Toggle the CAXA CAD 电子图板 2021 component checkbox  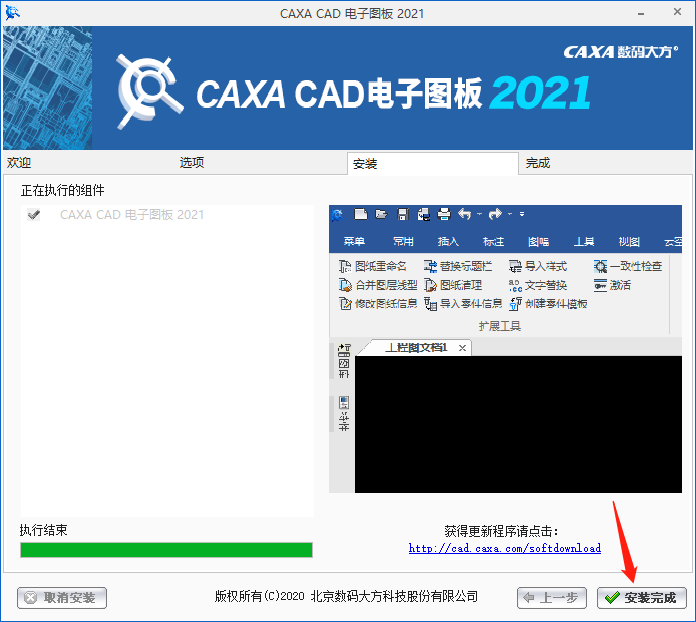coord(33,215)
